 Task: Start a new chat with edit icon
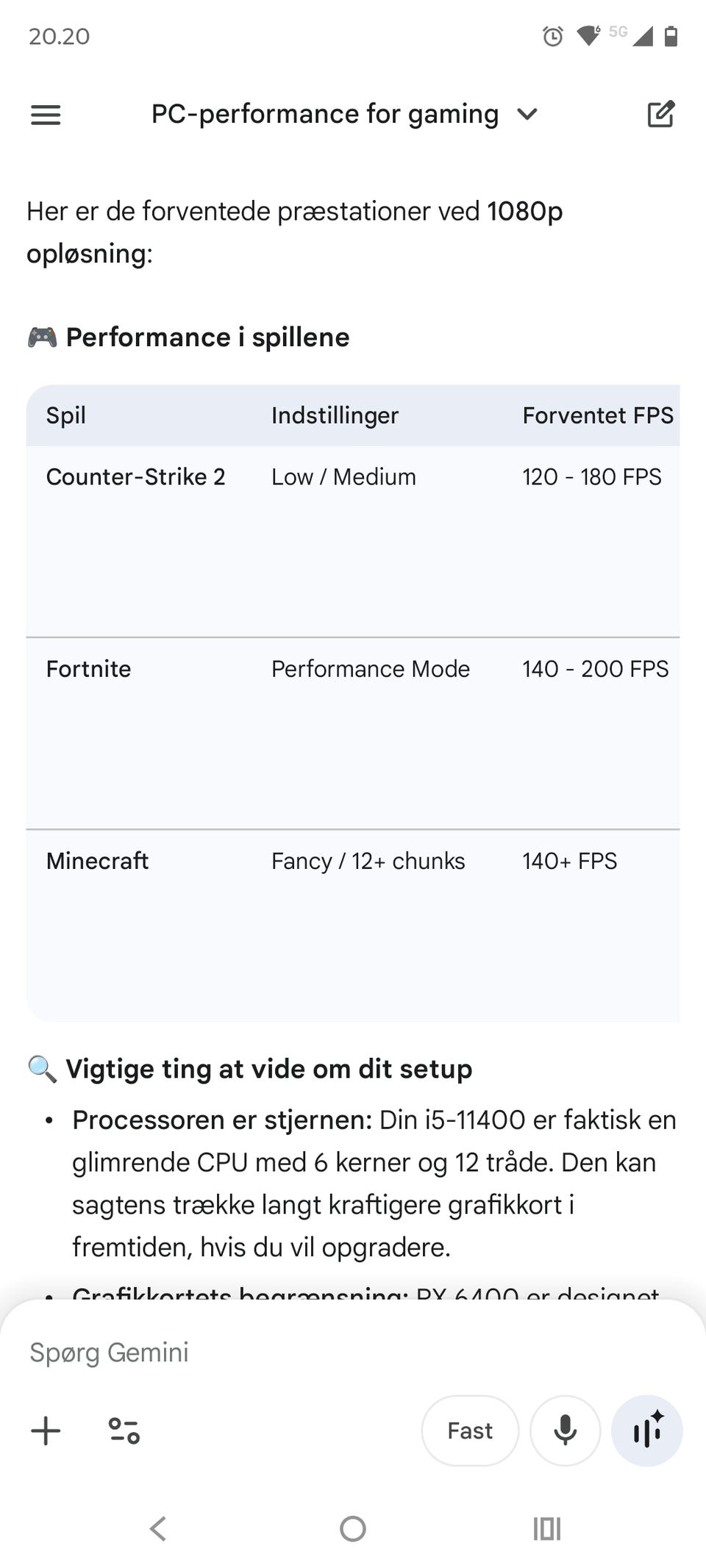660,115
